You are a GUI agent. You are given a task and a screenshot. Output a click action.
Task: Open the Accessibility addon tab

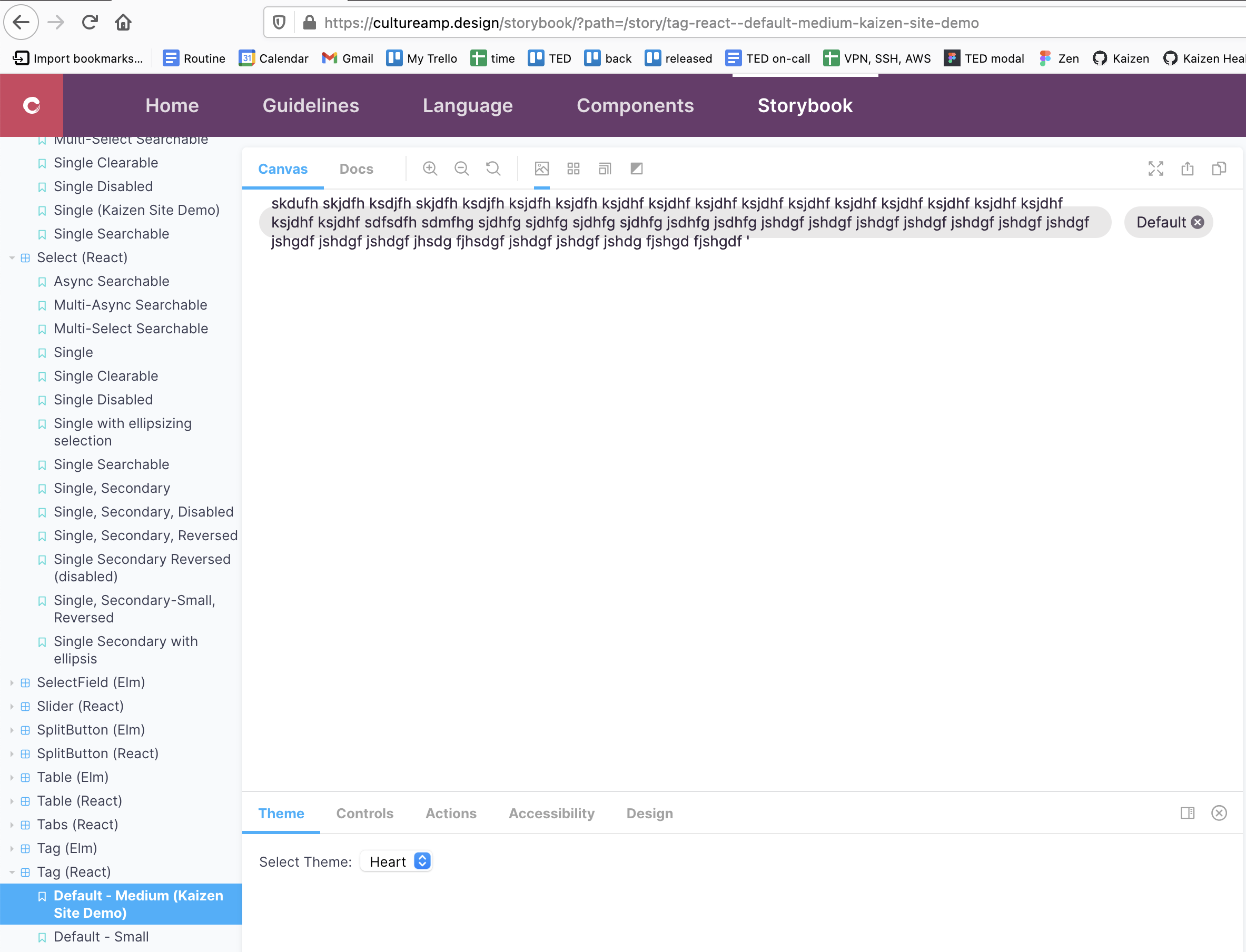point(551,813)
